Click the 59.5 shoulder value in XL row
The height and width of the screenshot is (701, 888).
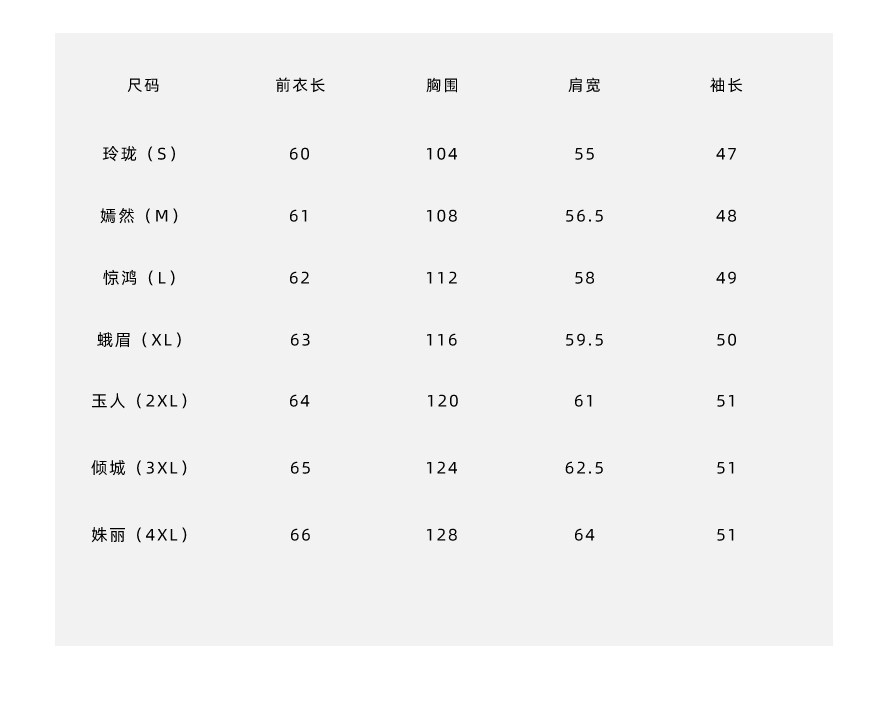coord(584,340)
